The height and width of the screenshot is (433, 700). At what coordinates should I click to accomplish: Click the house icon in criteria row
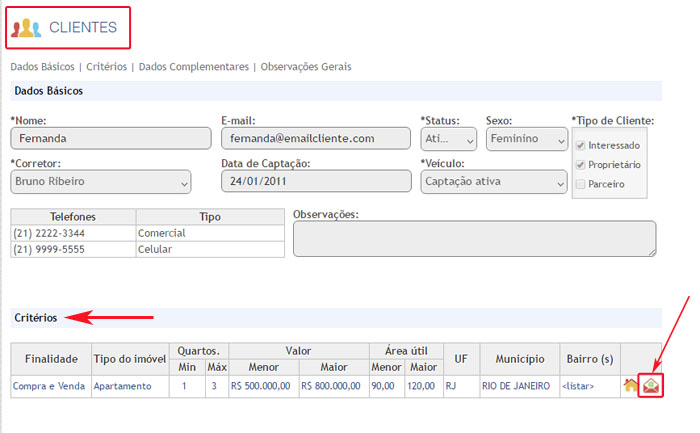[631, 385]
